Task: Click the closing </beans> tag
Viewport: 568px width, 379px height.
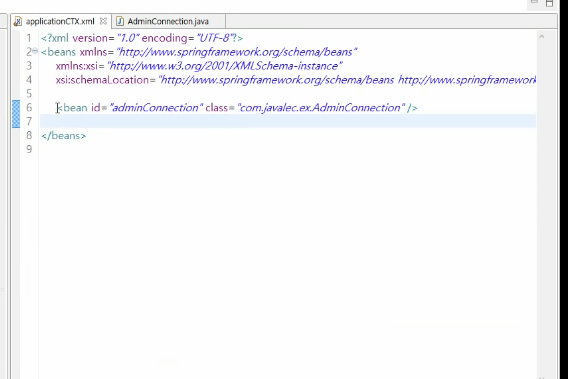Action: 64,136
